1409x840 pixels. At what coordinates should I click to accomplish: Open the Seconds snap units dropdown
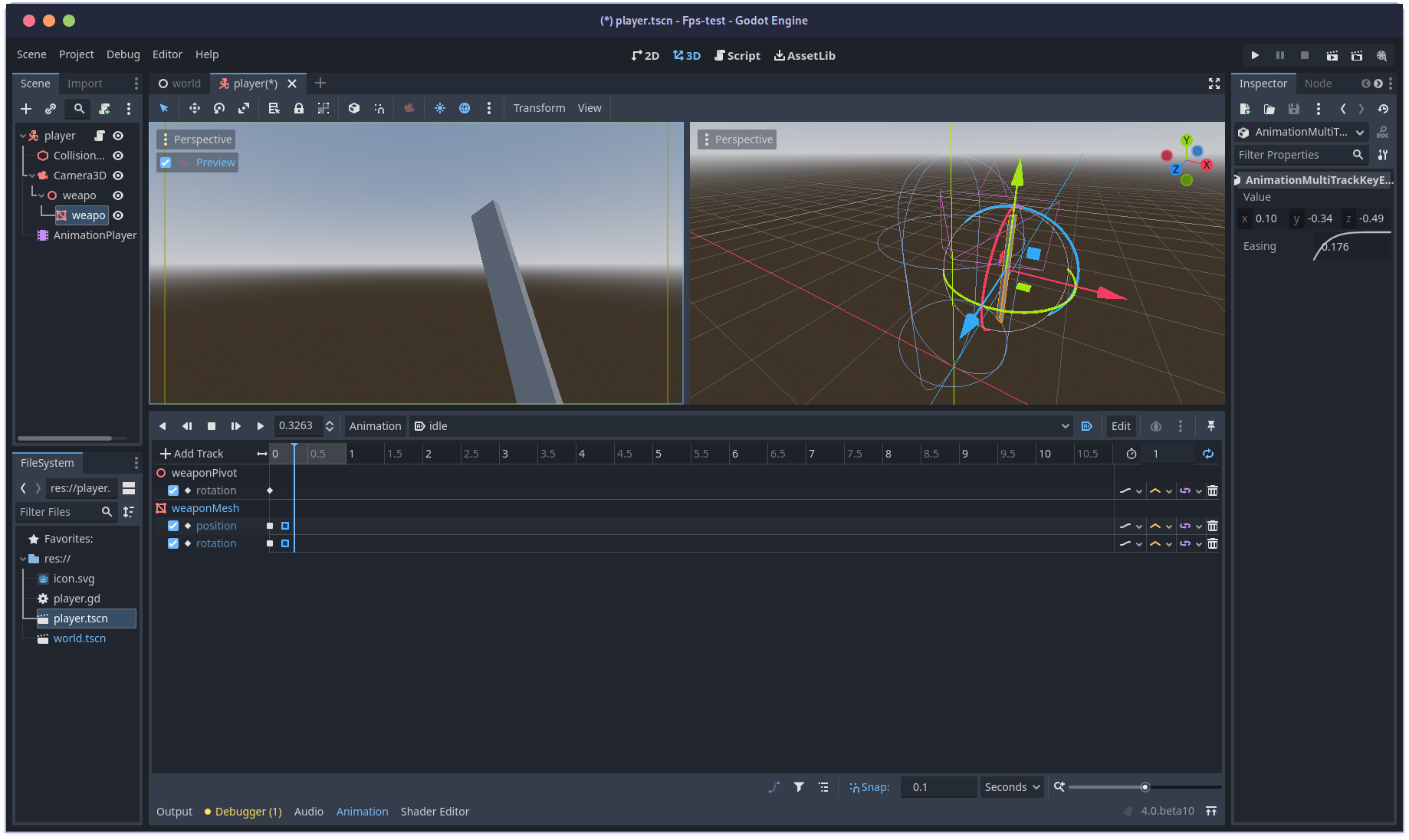(1011, 786)
